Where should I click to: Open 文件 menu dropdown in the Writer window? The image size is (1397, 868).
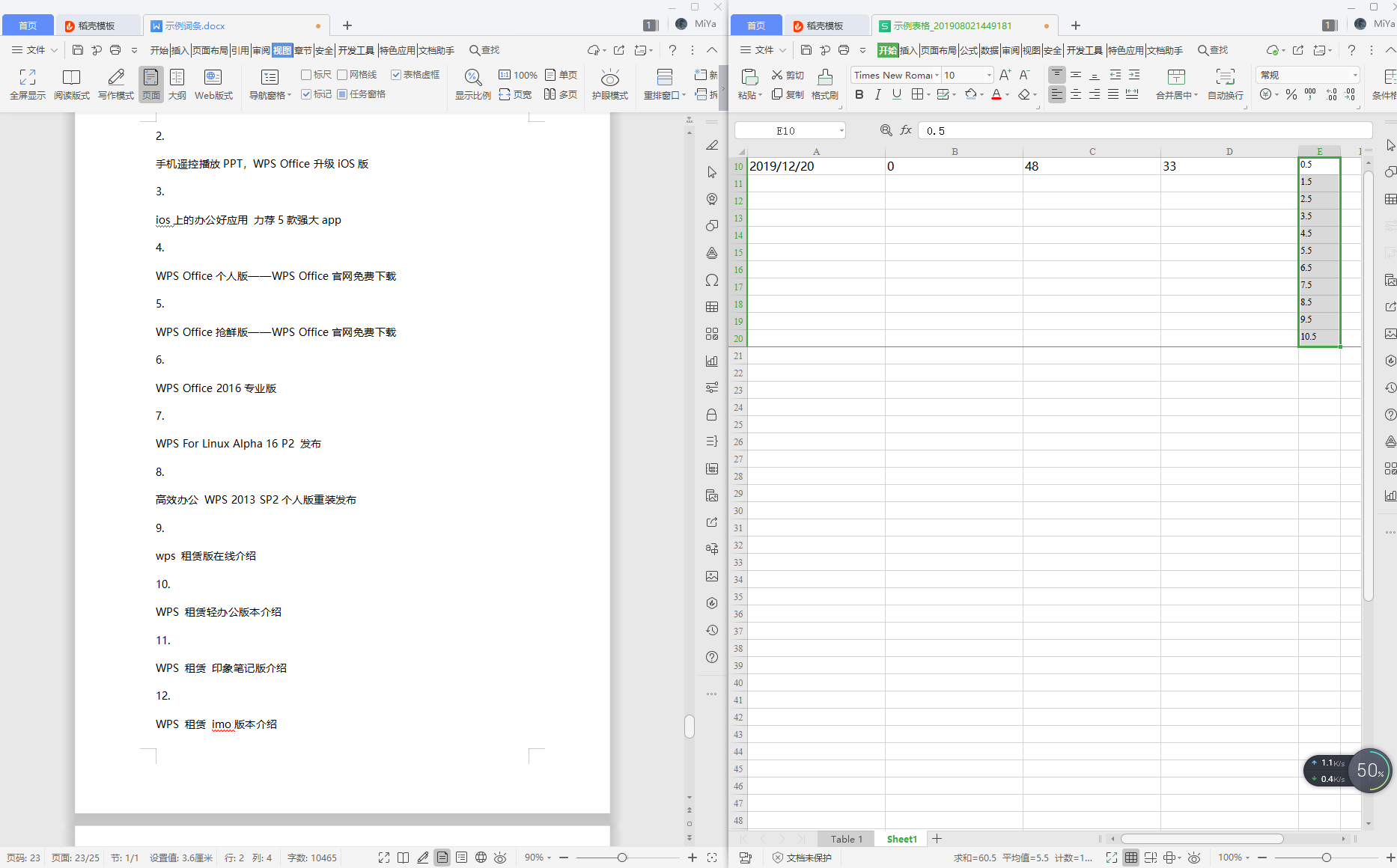34,50
